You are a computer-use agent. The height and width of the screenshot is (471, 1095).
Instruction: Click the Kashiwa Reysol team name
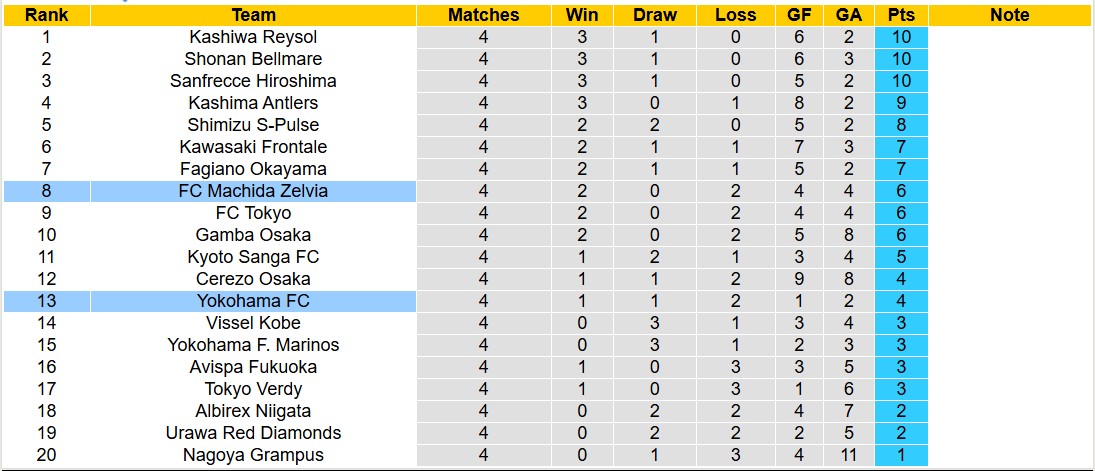pos(253,37)
